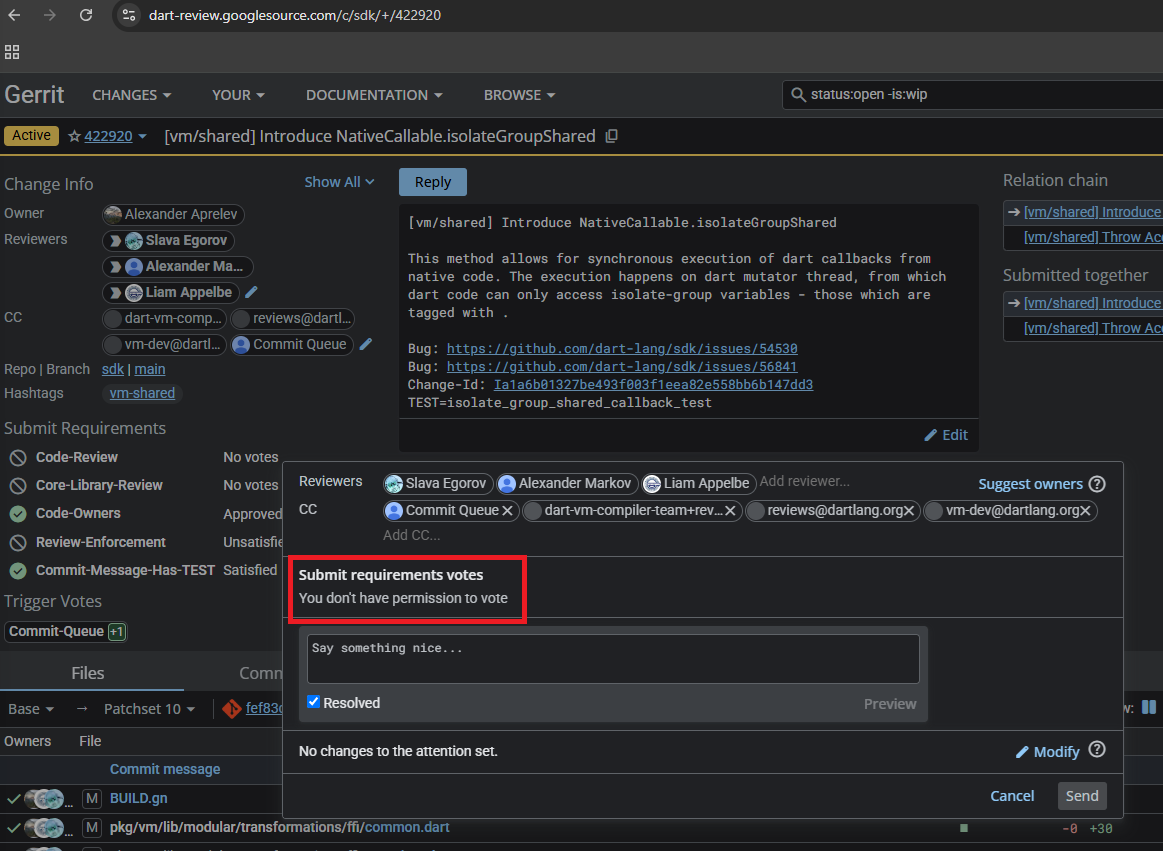Edit reviewers with the pencil icon beside Liam Appelbe

[x=251, y=292]
